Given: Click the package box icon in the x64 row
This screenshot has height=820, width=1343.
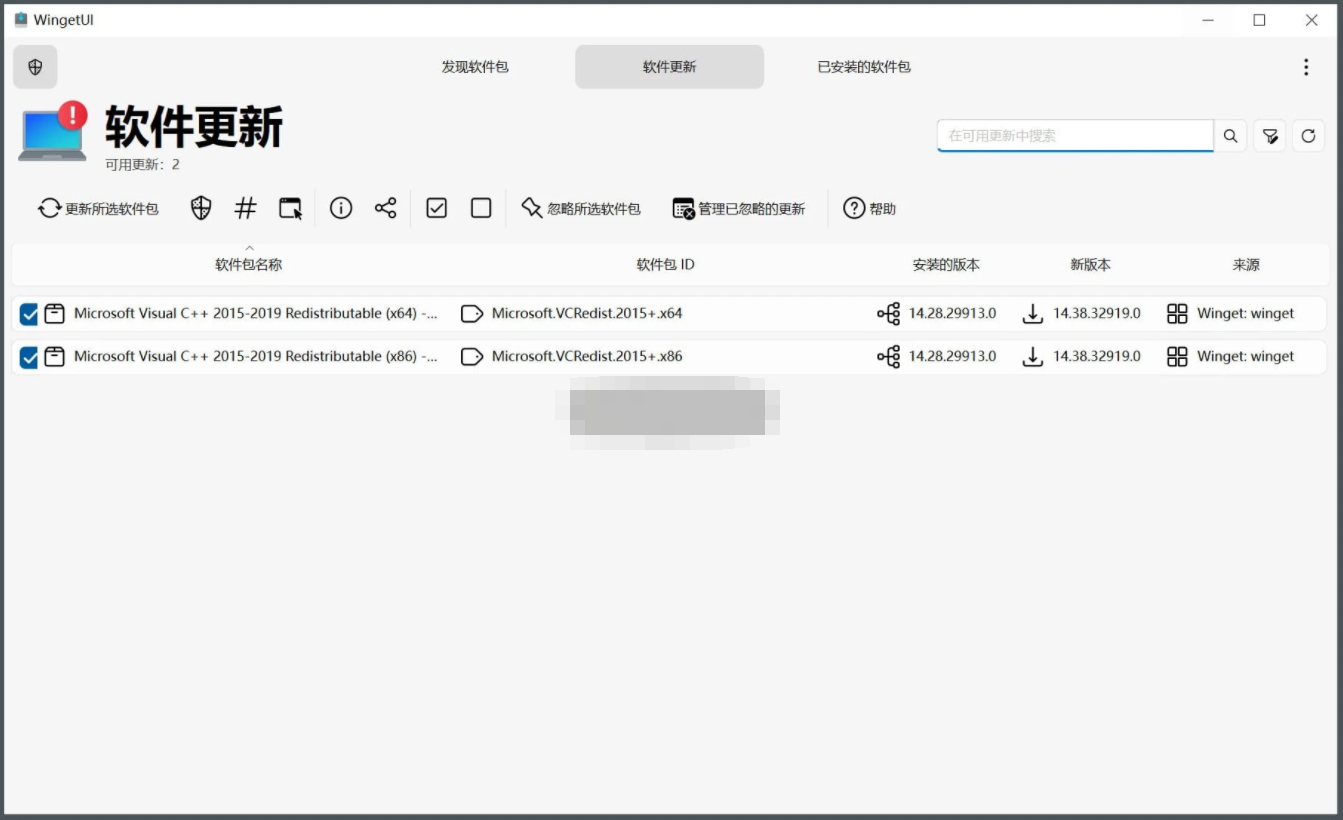Looking at the screenshot, I should [55, 314].
